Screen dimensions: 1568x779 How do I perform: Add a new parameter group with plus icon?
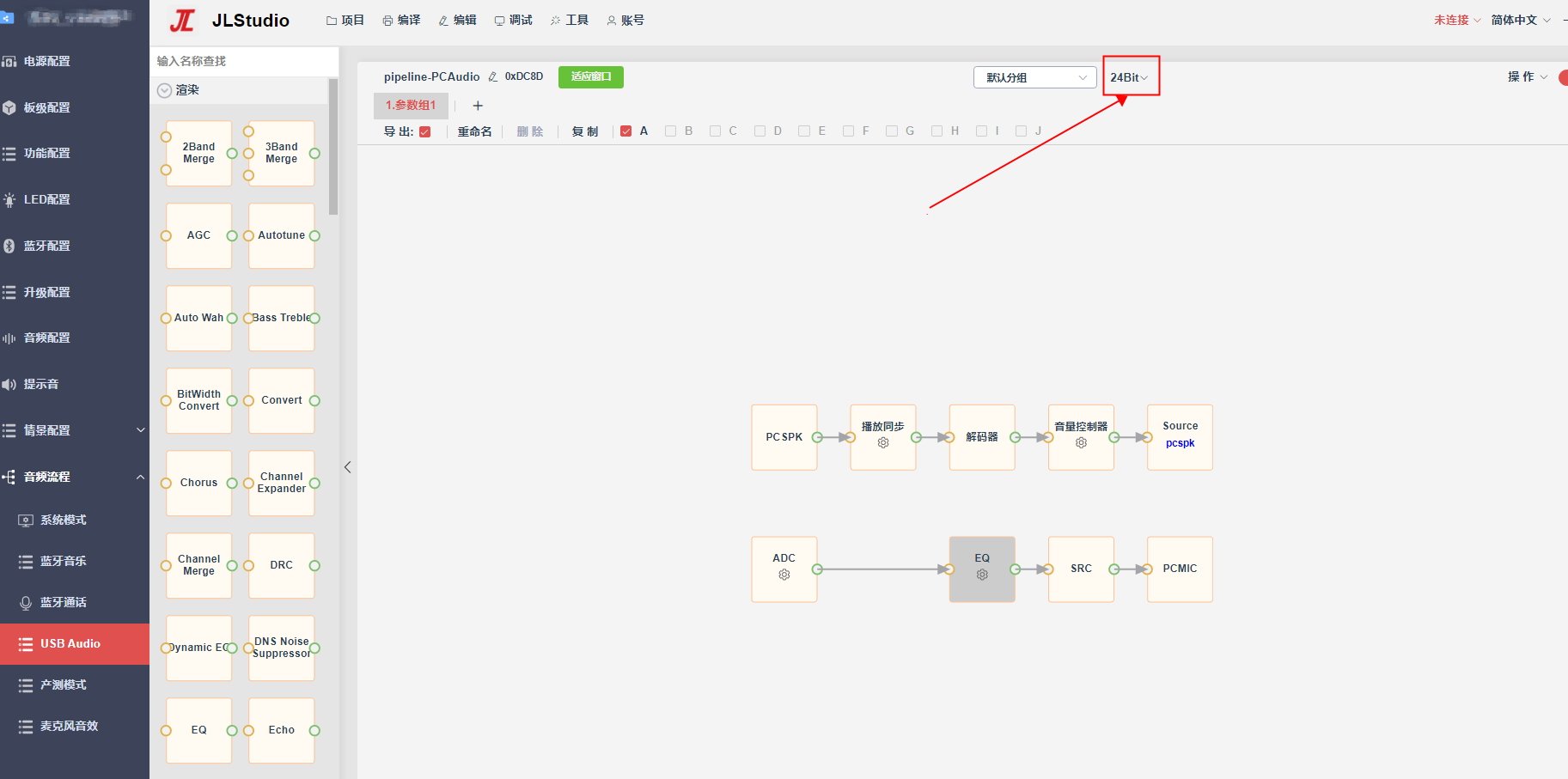(478, 106)
